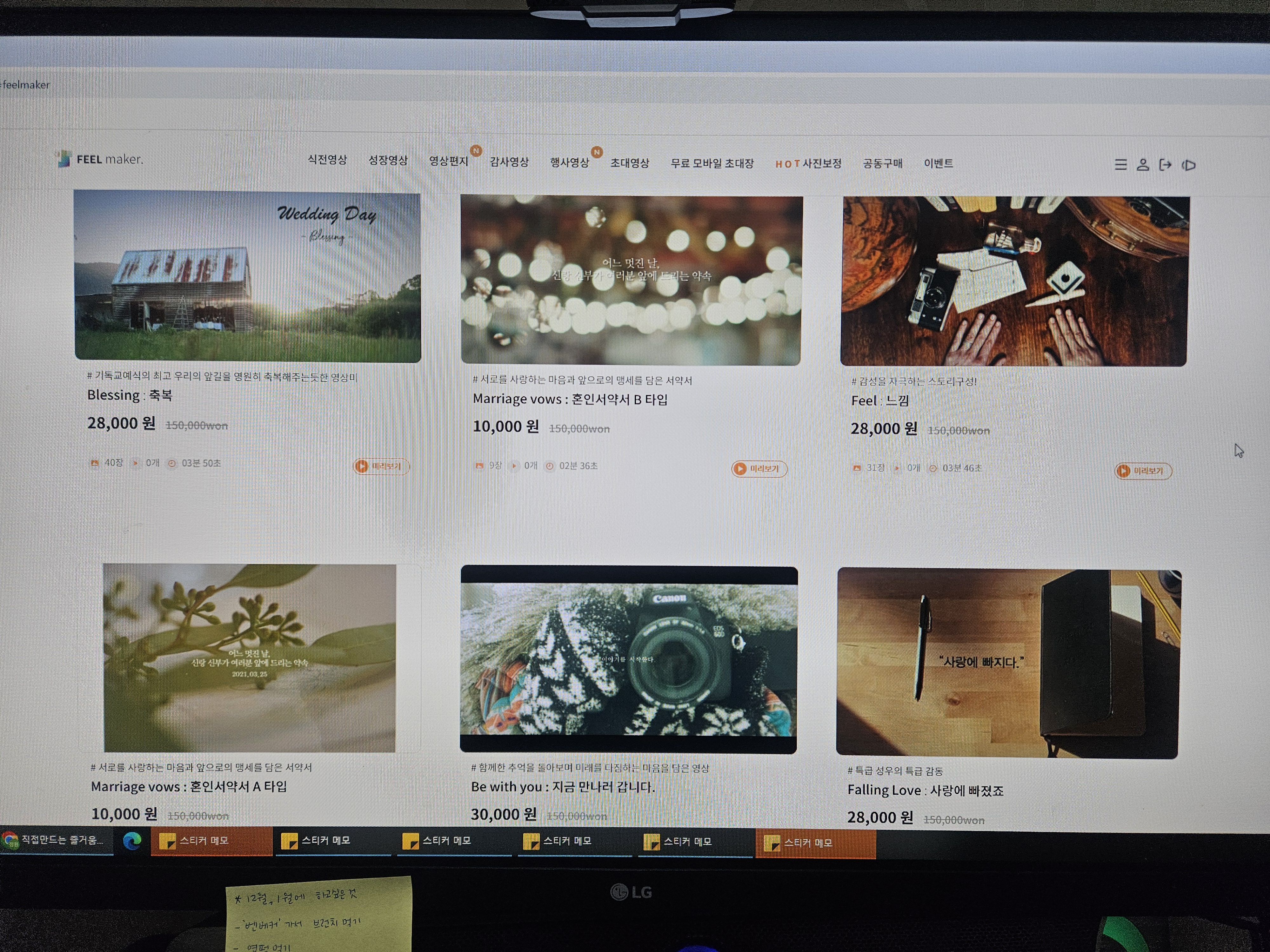Open Microsoft Edge from the taskbar
Screen dimensions: 1270x952
[x=132, y=841]
